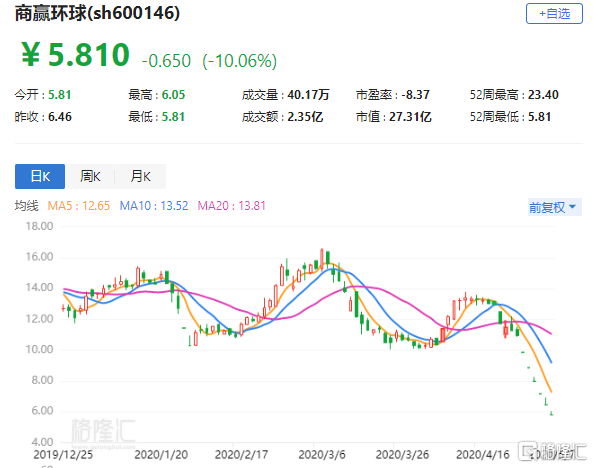
Task: Click the 2020/2/17 date axis label
Action: (242, 454)
